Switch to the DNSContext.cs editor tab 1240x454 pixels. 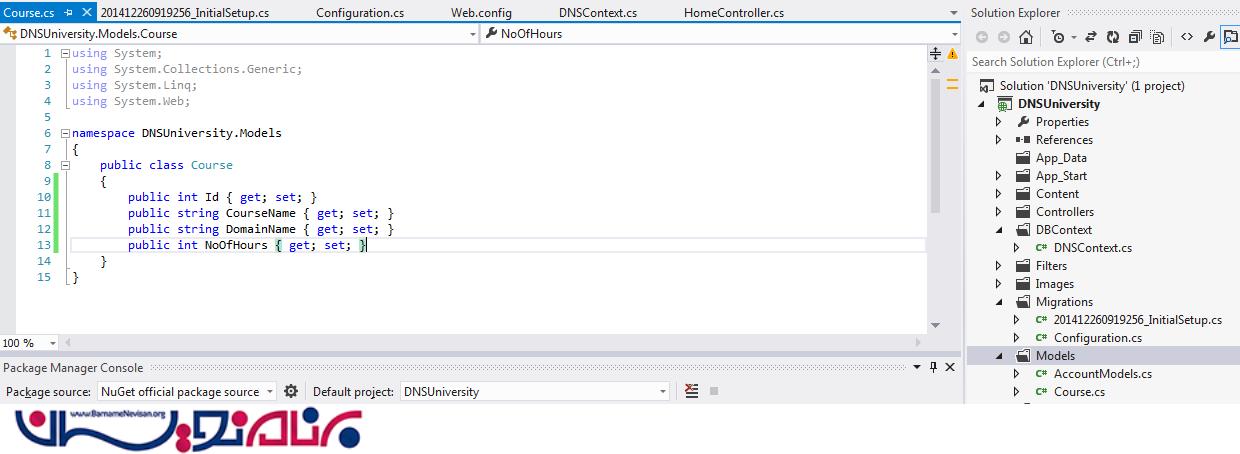[598, 13]
